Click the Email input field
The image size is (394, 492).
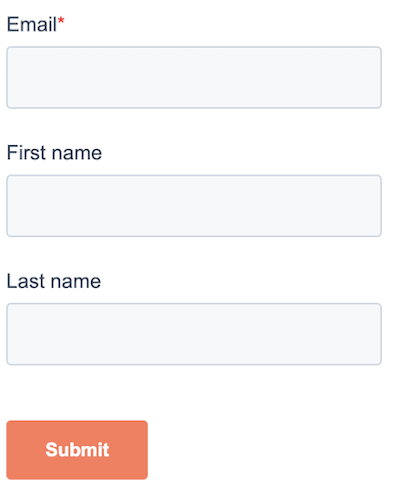(x=194, y=77)
